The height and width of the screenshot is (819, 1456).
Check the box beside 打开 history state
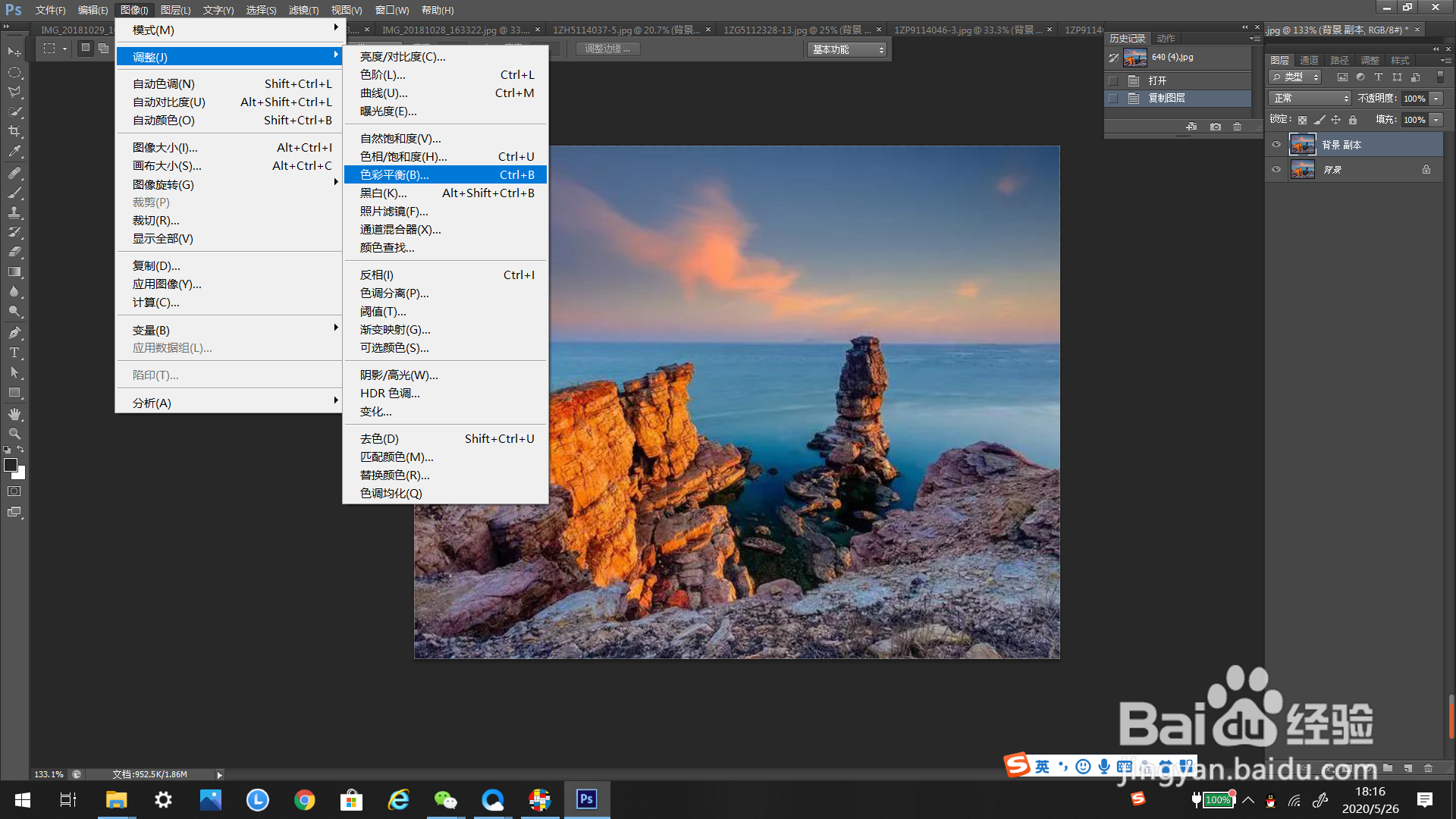pos(1113,80)
